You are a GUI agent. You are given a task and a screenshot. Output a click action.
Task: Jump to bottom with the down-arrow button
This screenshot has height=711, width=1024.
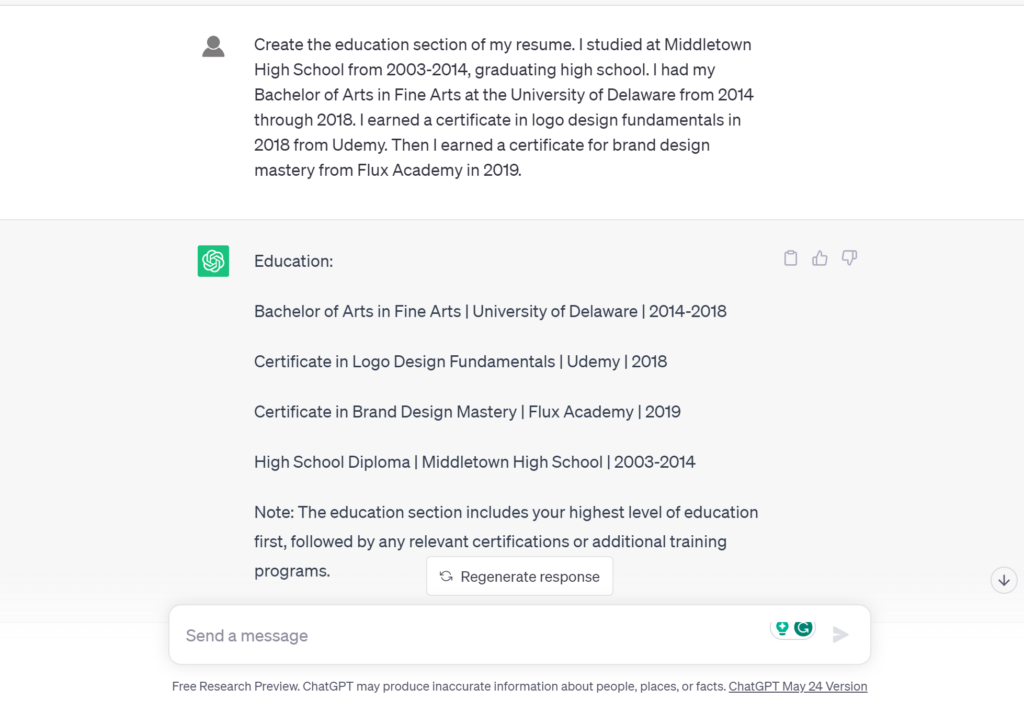pos(1004,580)
